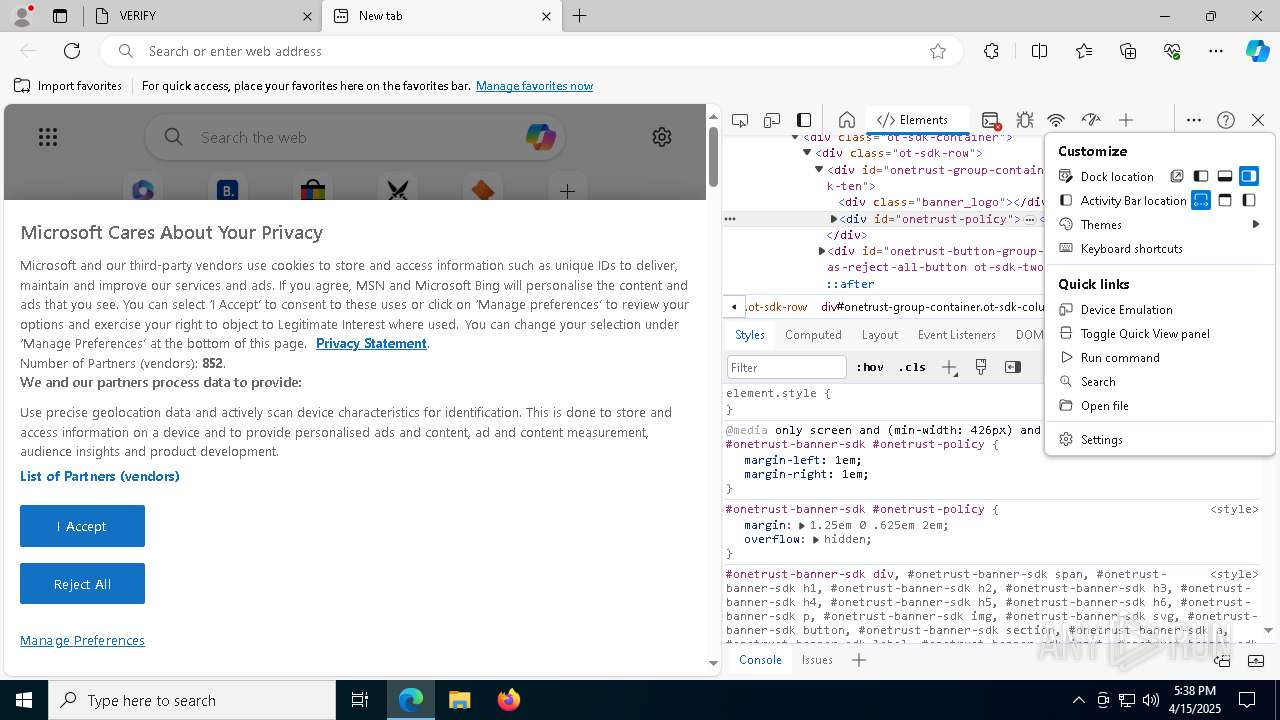Choose Device Emulation quick link
The image size is (1280, 720).
point(1160,309)
